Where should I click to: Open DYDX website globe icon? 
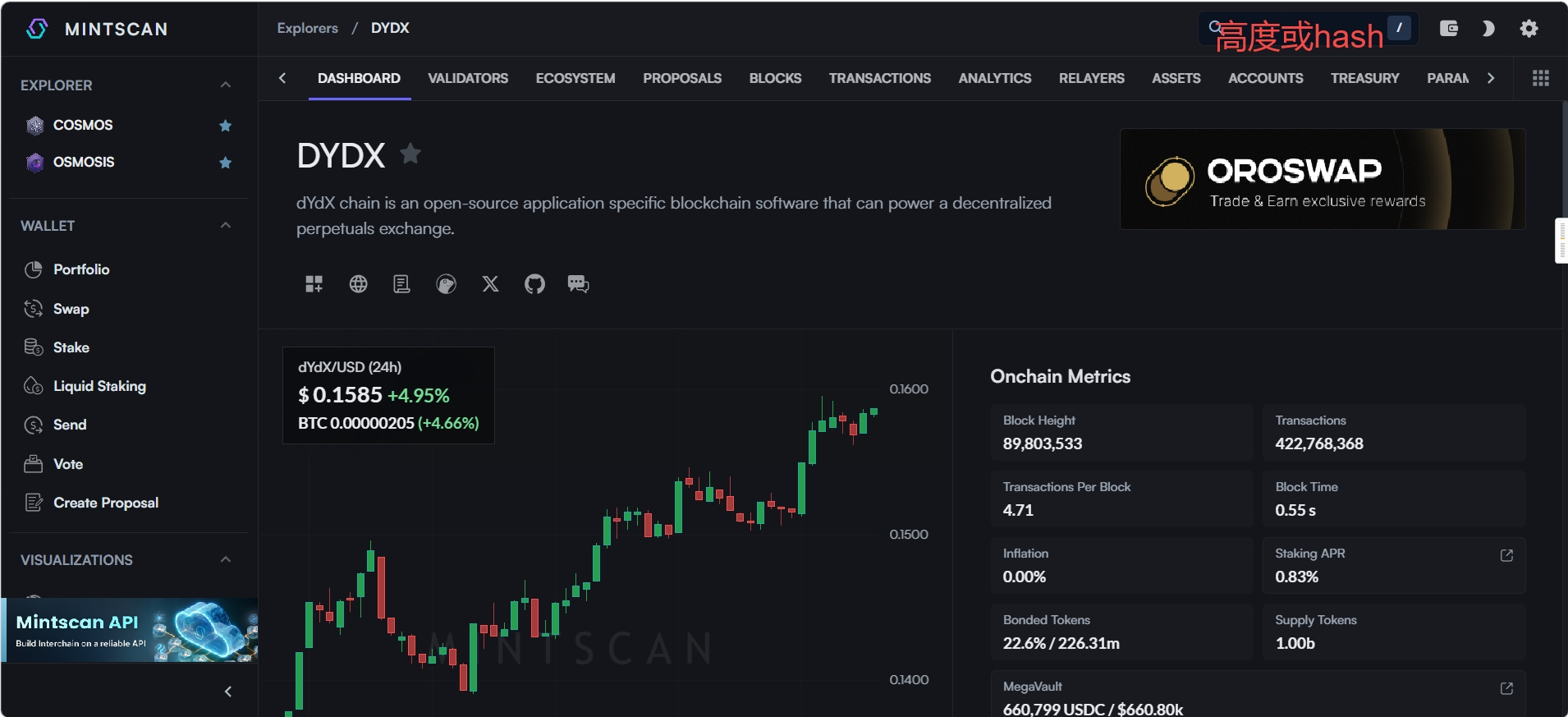click(358, 284)
